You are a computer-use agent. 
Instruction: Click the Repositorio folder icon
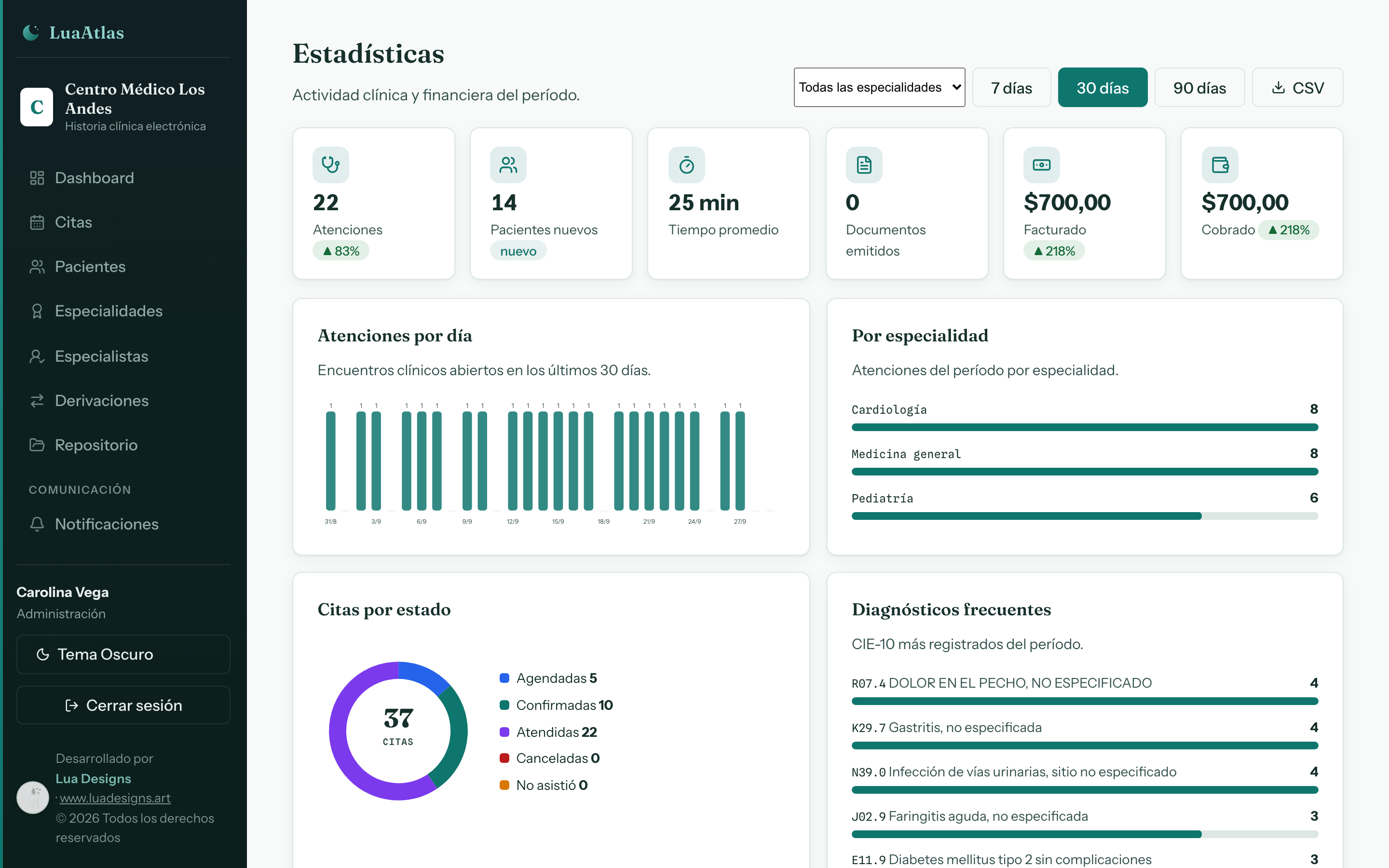pyautogui.click(x=37, y=445)
